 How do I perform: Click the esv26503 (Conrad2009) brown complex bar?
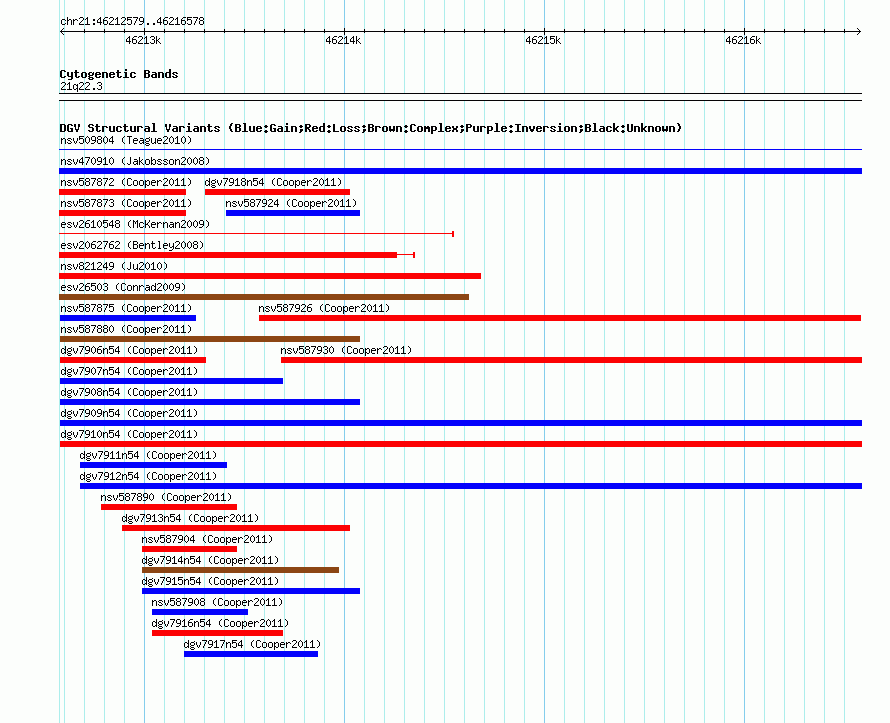(x=264, y=297)
